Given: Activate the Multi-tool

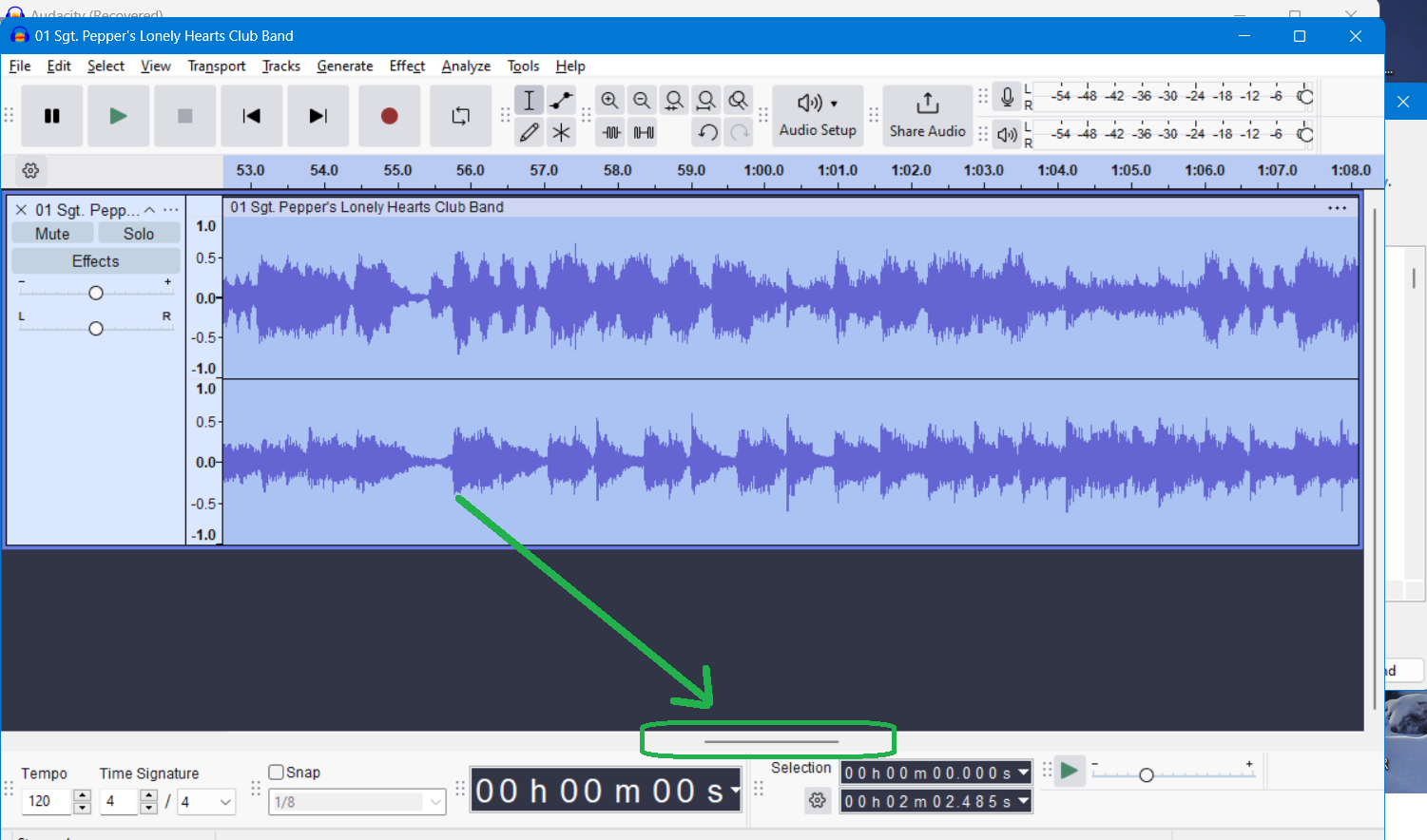Looking at the screenshot, I should (x=561, y=132).
